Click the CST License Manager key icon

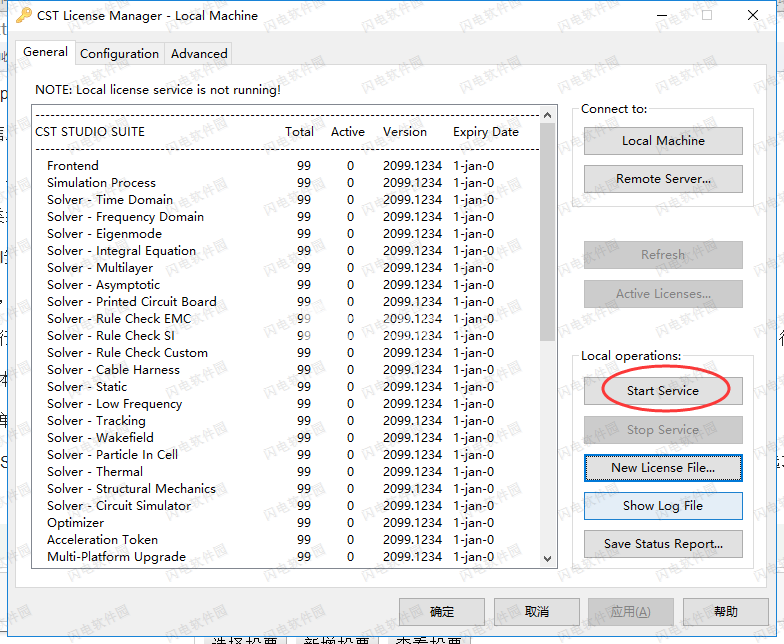pos(23,16)
